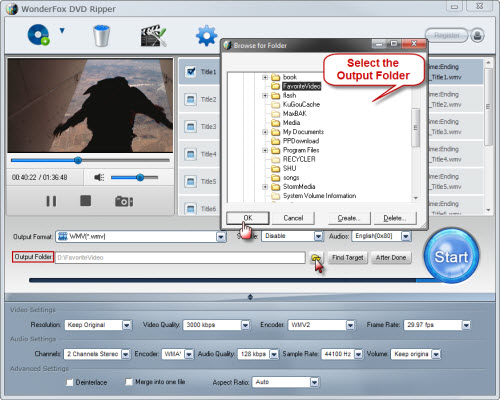Image resolution: width=500 pixels, height=400 pixels.
Task: Collapse the settings panel divider arrow
Action: tap(250, 297)
